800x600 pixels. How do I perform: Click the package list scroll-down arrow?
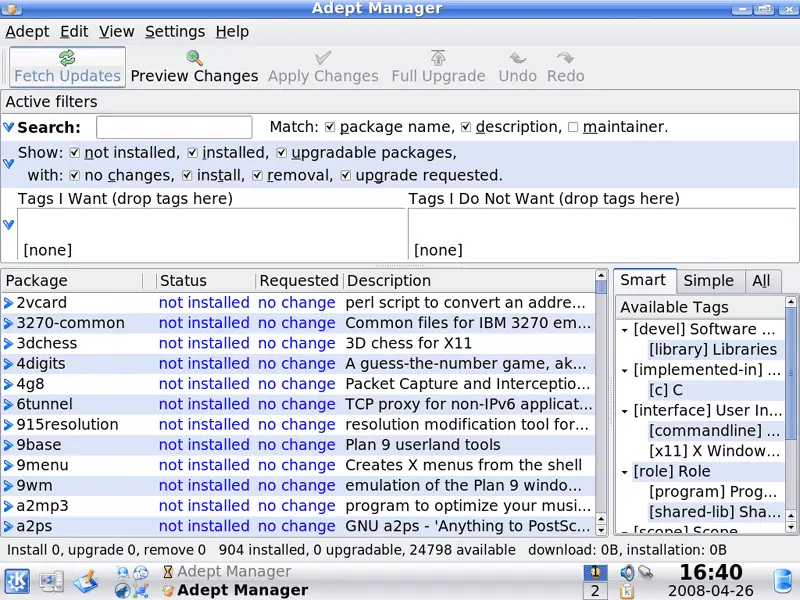601,530
